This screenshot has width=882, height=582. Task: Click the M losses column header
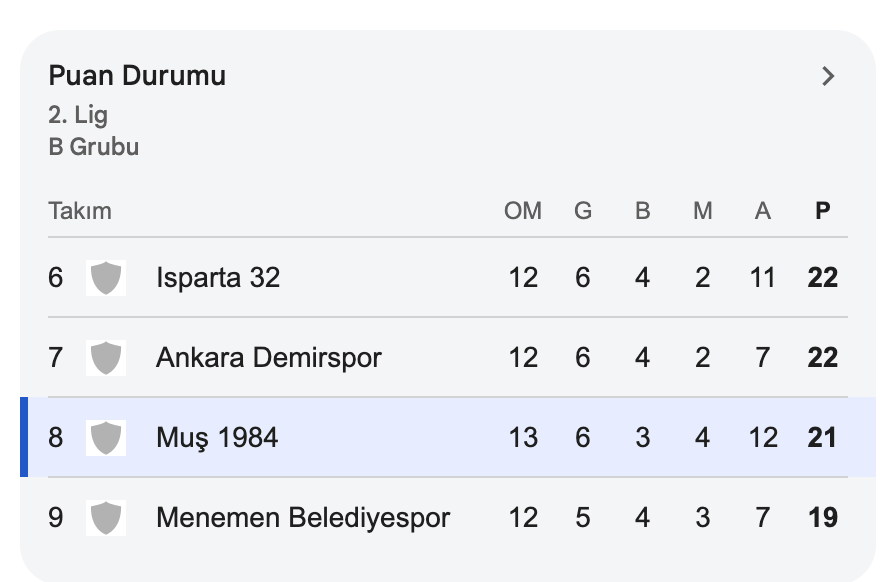pyautogui.click(x=703, y=211)
